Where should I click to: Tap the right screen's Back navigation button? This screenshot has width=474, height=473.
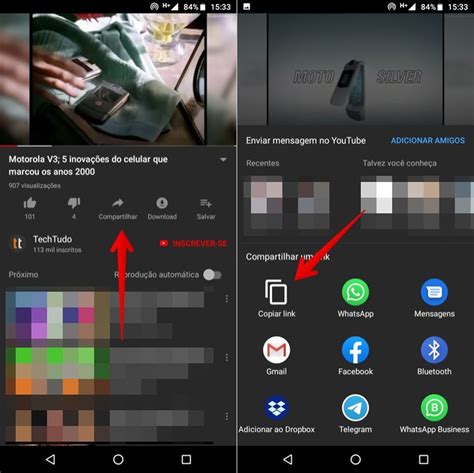288,460
